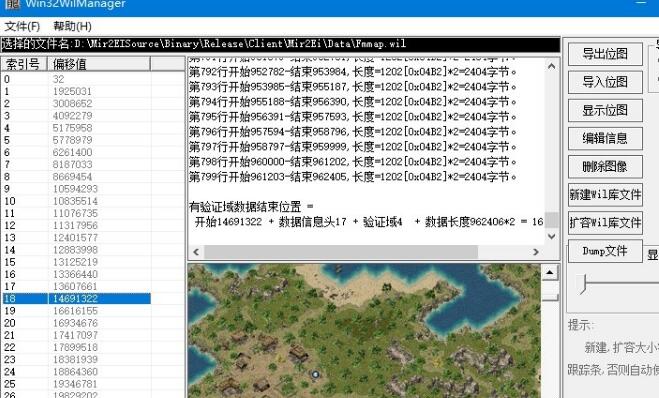The width and height of the screenshot is (659, 398).
Task: Click the log panel scroll up arrow
Action: [551, 66]
